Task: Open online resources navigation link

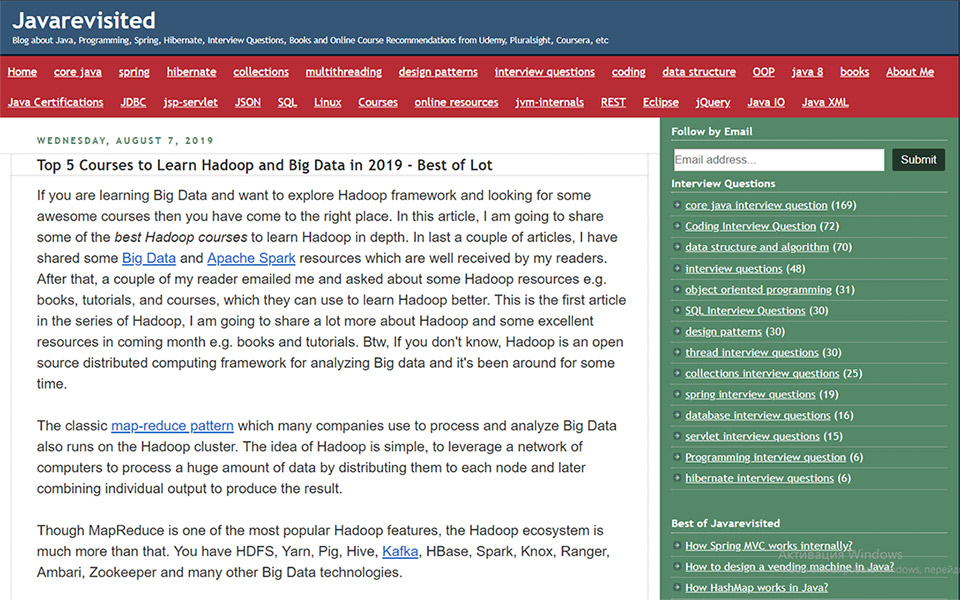Action: pyautogui.click(x=456, y=102)
